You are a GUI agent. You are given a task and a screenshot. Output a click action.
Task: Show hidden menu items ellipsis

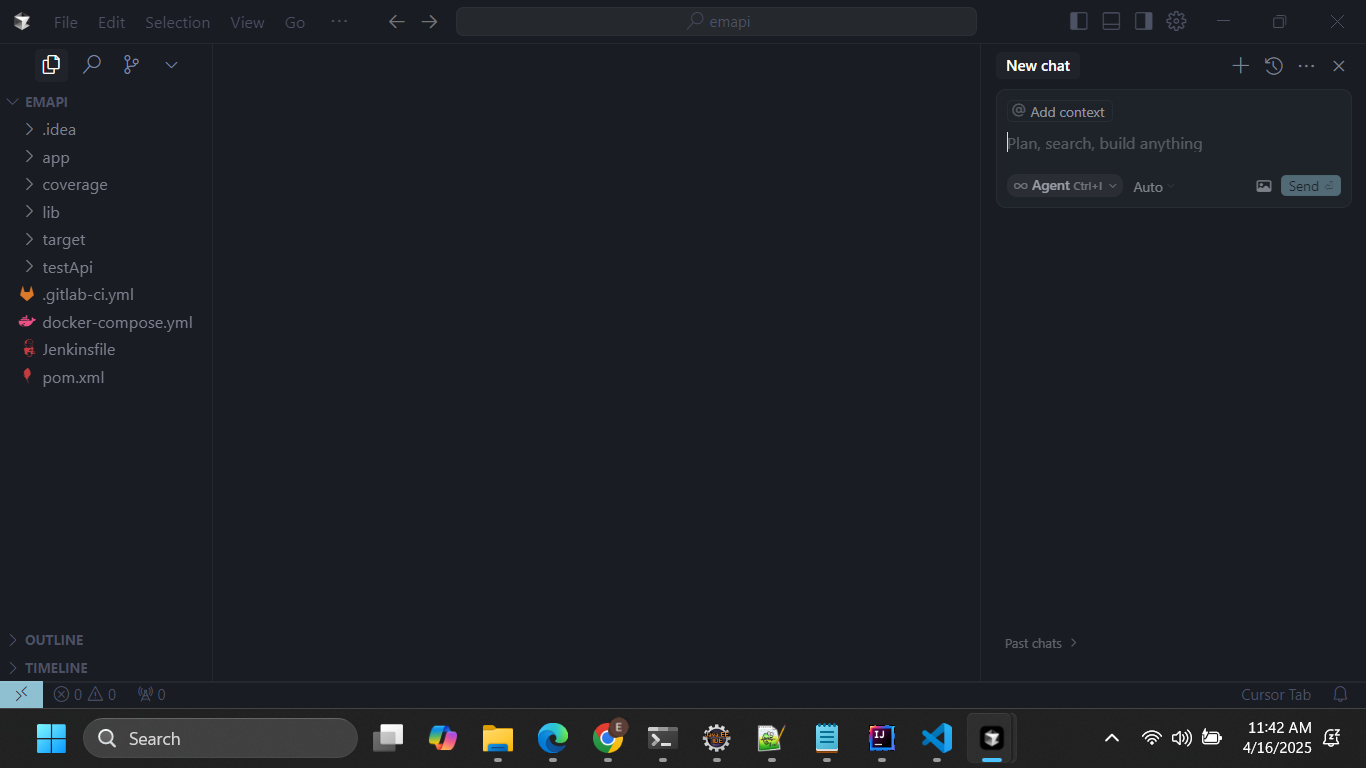339,22
